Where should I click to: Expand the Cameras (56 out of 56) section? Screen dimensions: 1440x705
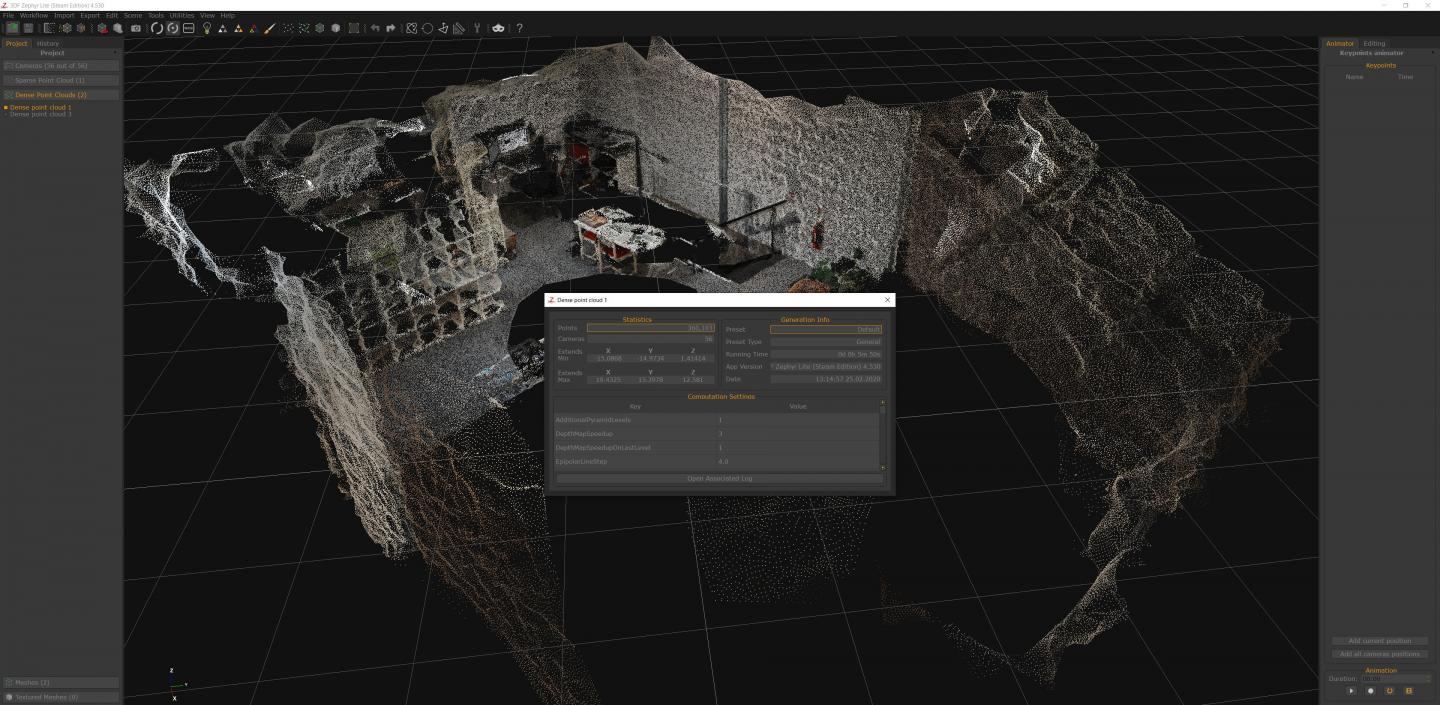[60, 66]
